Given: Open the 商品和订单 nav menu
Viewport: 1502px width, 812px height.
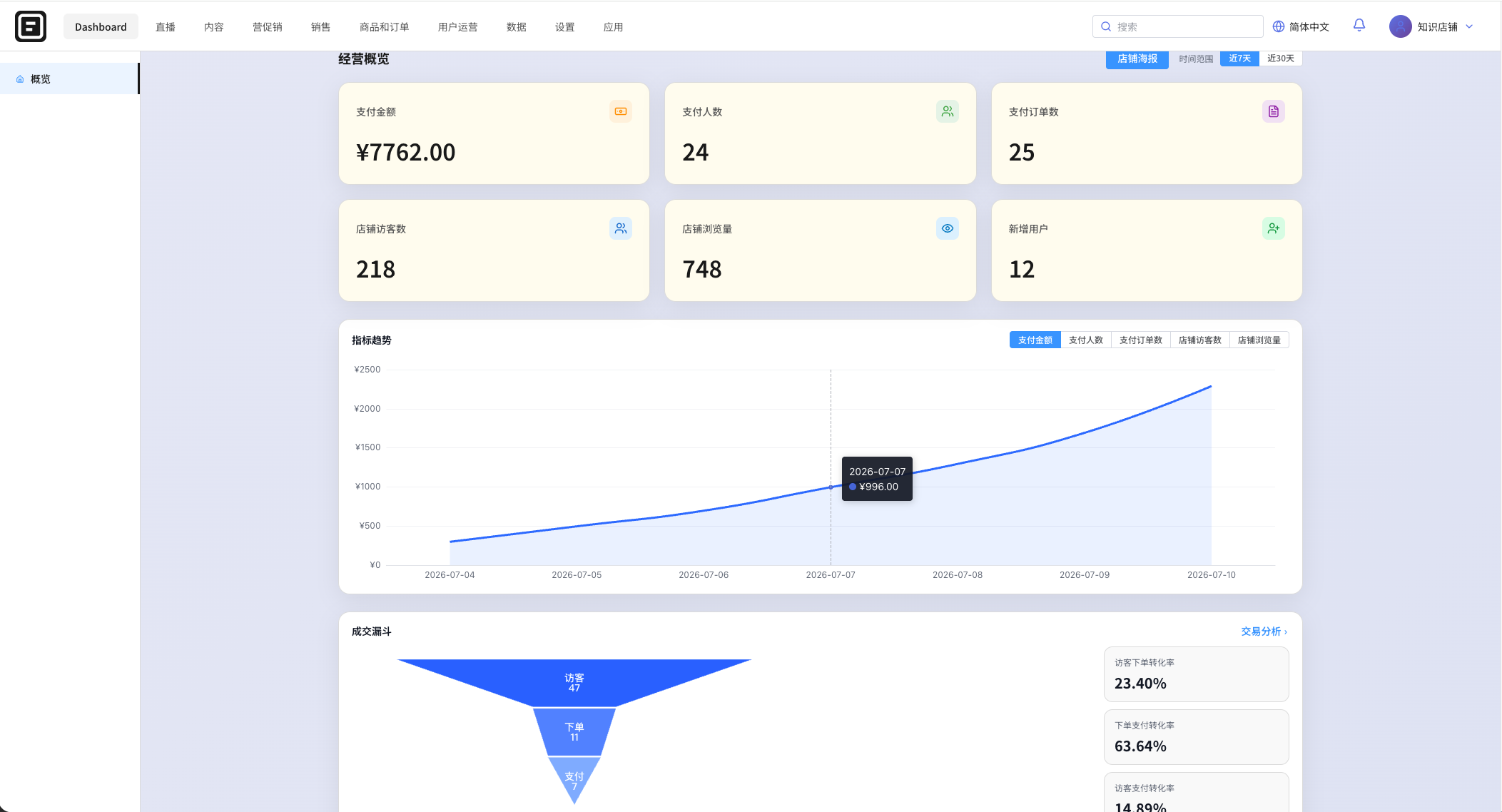Looking at the screenshot, I should click(x=385, y=26).
